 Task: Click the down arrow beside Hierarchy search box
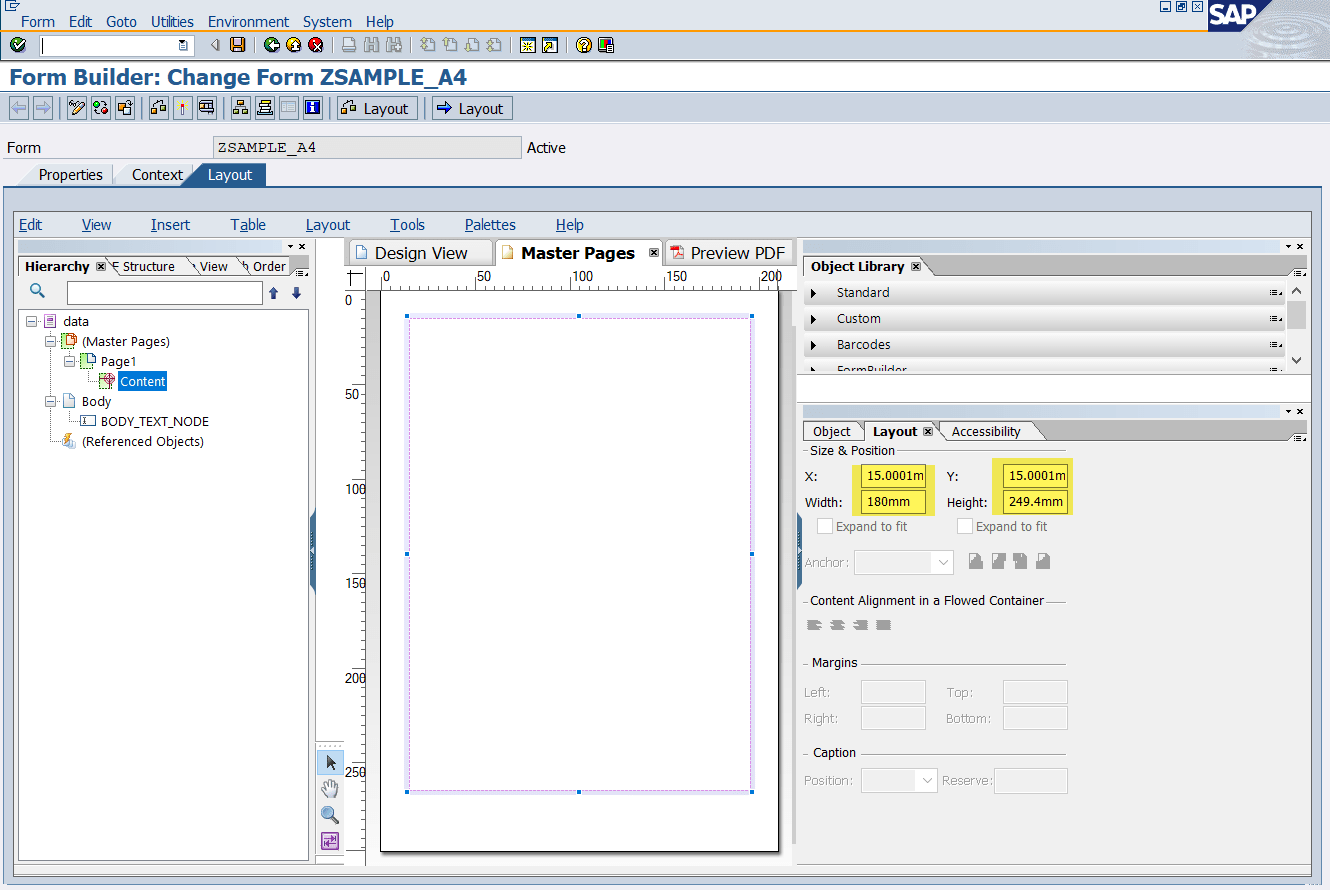point(296,293)
